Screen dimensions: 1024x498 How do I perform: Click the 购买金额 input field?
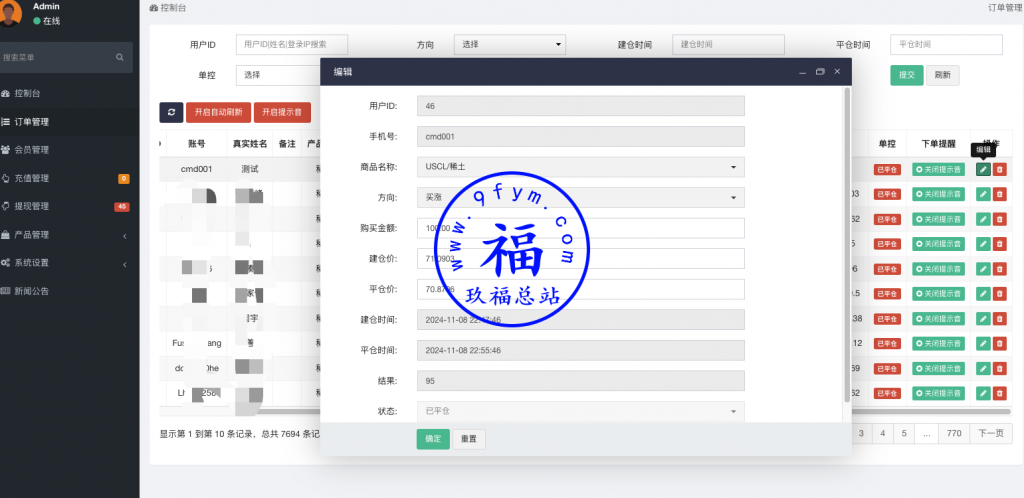[x=580, y=228]
